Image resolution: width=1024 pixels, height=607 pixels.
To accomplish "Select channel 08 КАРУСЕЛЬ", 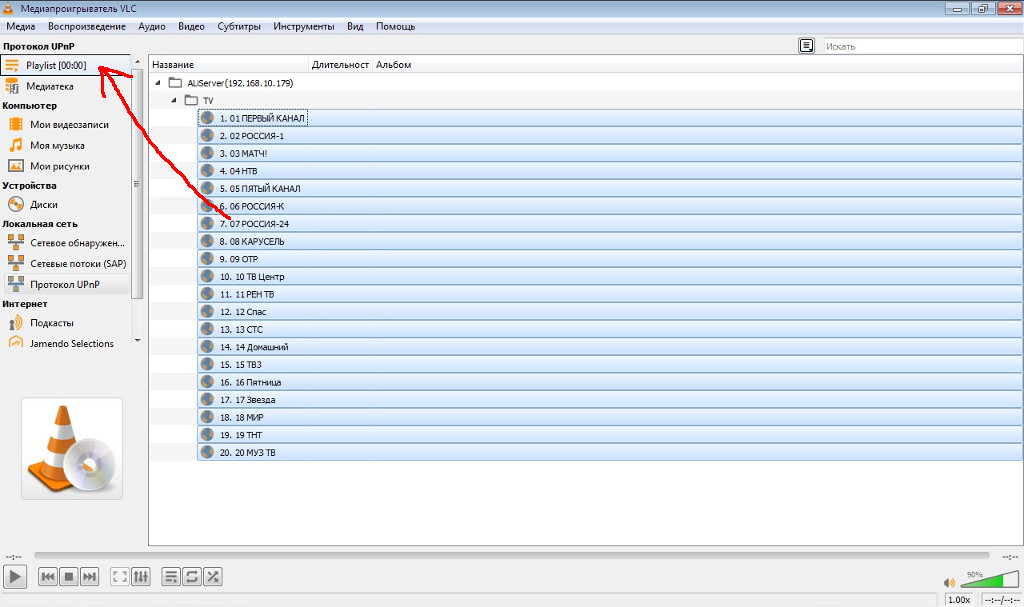I will 610,241.
